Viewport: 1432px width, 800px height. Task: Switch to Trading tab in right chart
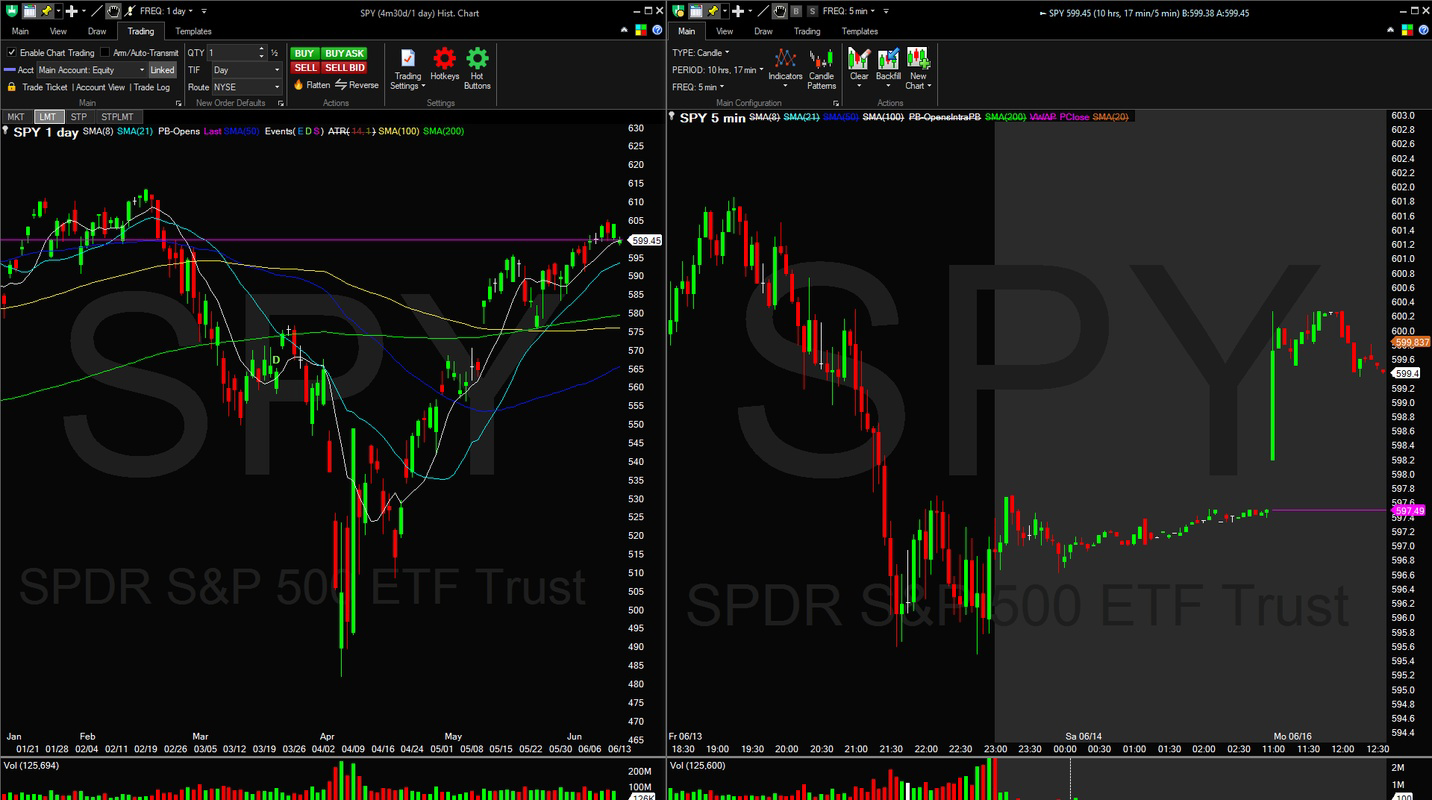pyautogui.click(x=807, y=31)
